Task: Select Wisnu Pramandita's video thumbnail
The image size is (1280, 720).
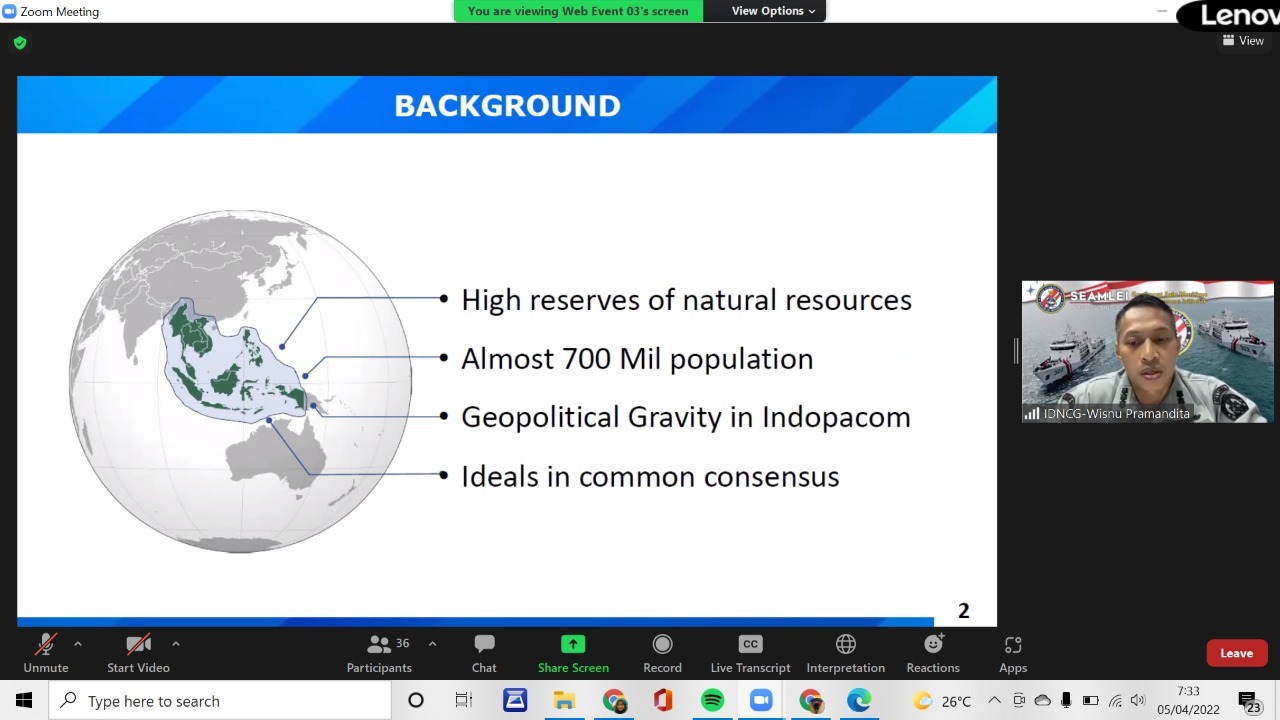Action: pyautogui.click(x=1148, y=352)
